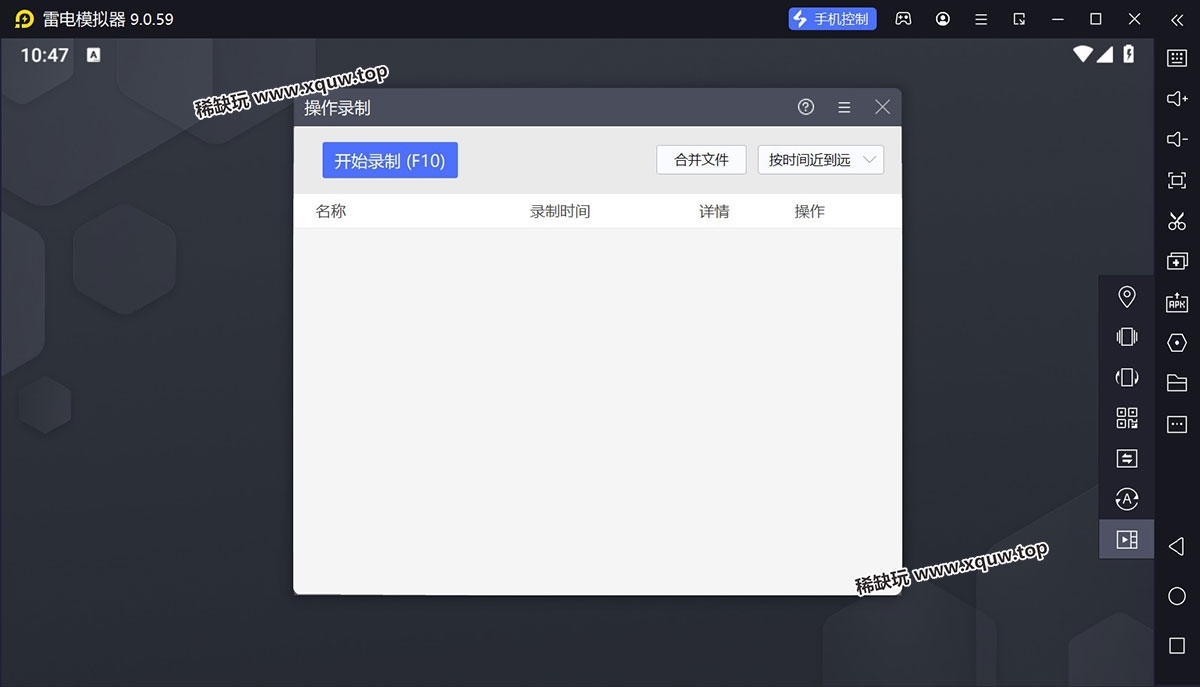
Task: Open shared folder sidebar icon
Action: (x=1177, y=383)
